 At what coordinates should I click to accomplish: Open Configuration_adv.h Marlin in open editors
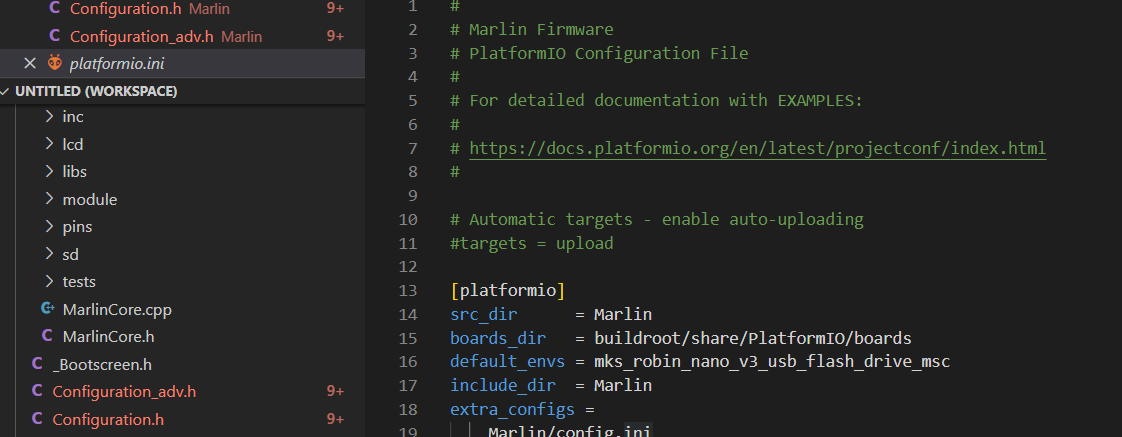tap(141, 36)
